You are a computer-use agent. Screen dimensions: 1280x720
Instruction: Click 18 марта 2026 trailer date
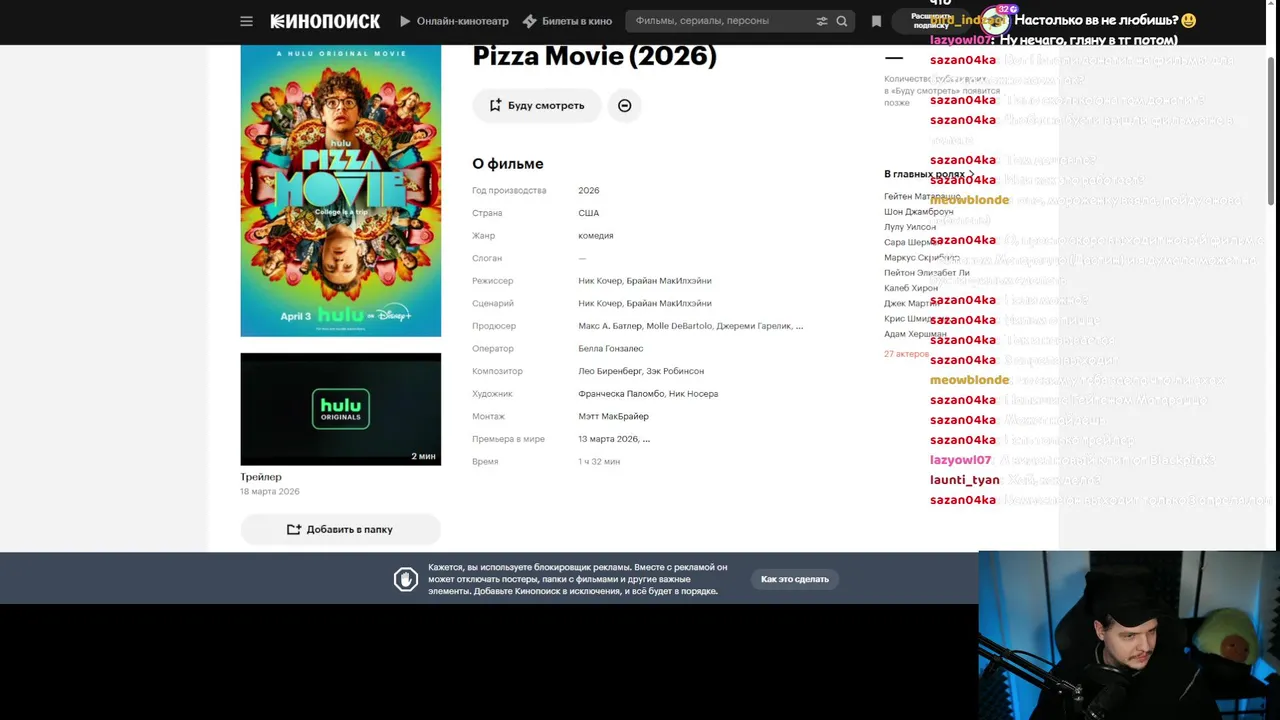(x=270, y=492)
